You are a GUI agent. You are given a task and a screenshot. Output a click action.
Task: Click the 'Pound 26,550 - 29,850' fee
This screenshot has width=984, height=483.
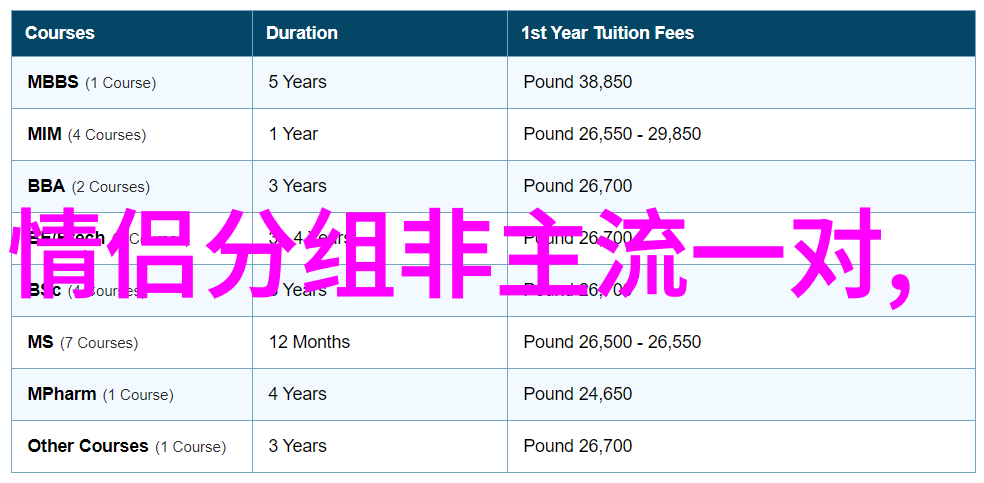tap(612, 134)
